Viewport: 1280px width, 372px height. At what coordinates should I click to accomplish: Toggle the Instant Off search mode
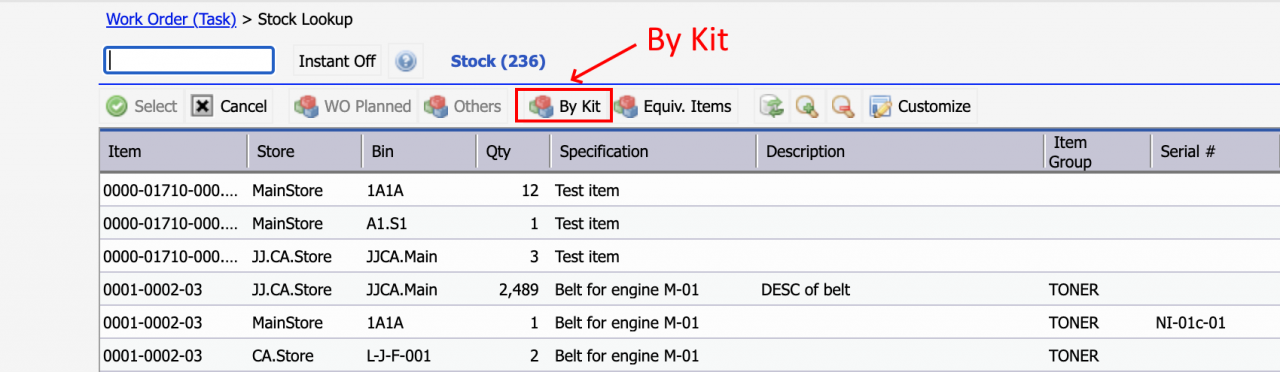pyautogui.click(x=337, y=61)
